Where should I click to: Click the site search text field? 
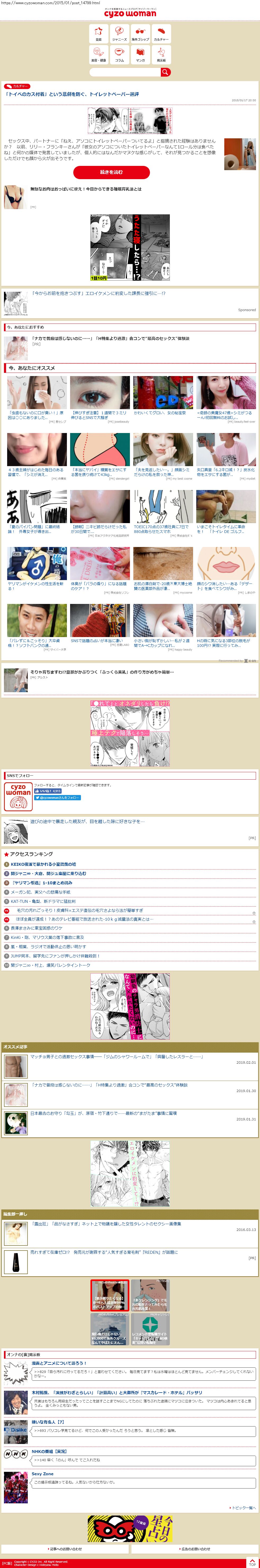125,72
